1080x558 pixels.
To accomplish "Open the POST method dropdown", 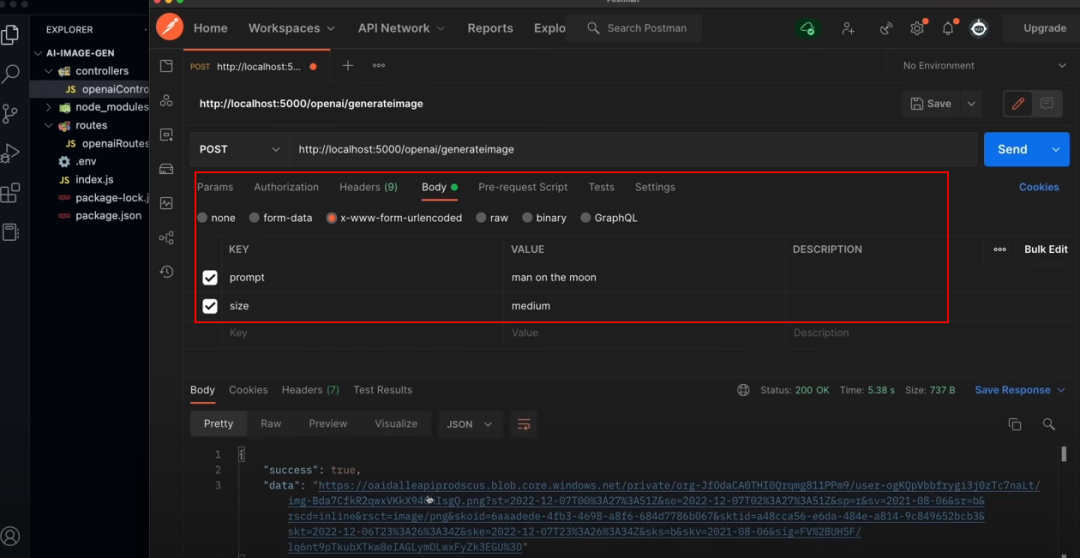I will click(x=240, y=149).
